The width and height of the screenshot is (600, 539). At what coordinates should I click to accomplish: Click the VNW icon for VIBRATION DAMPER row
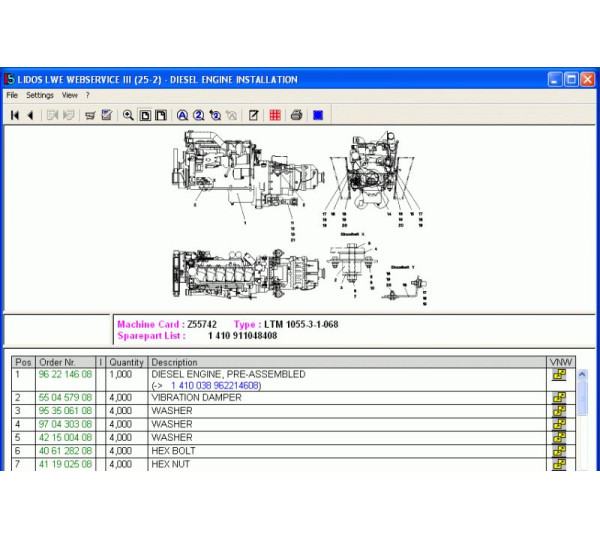click(x=559, y=398)
